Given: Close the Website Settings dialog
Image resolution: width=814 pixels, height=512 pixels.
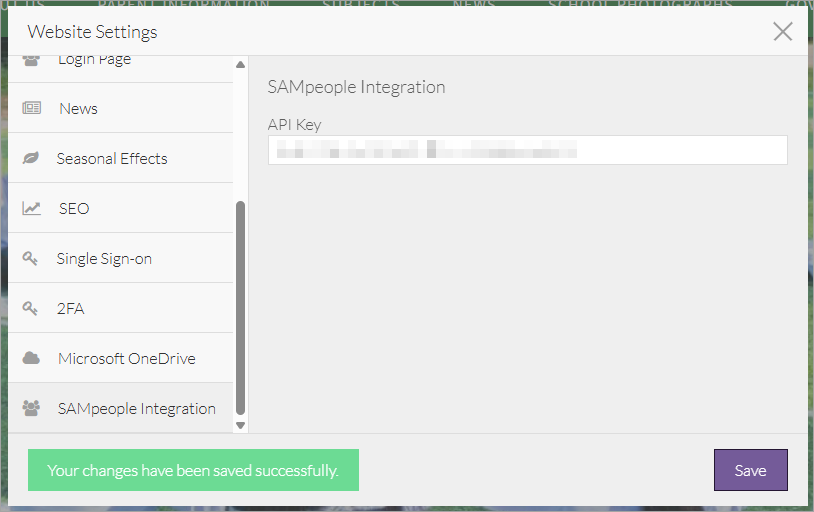Looking at the screenshot, I should pos(782,31).
